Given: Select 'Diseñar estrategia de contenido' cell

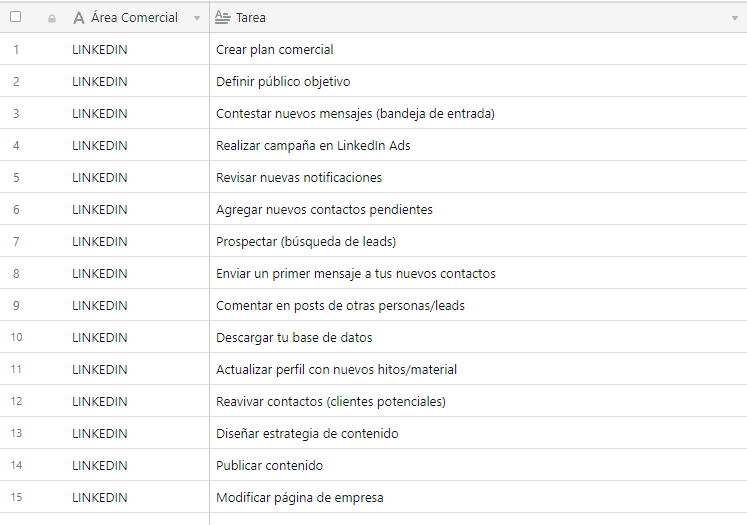Looking at the screenshot, I should point(478,433).
